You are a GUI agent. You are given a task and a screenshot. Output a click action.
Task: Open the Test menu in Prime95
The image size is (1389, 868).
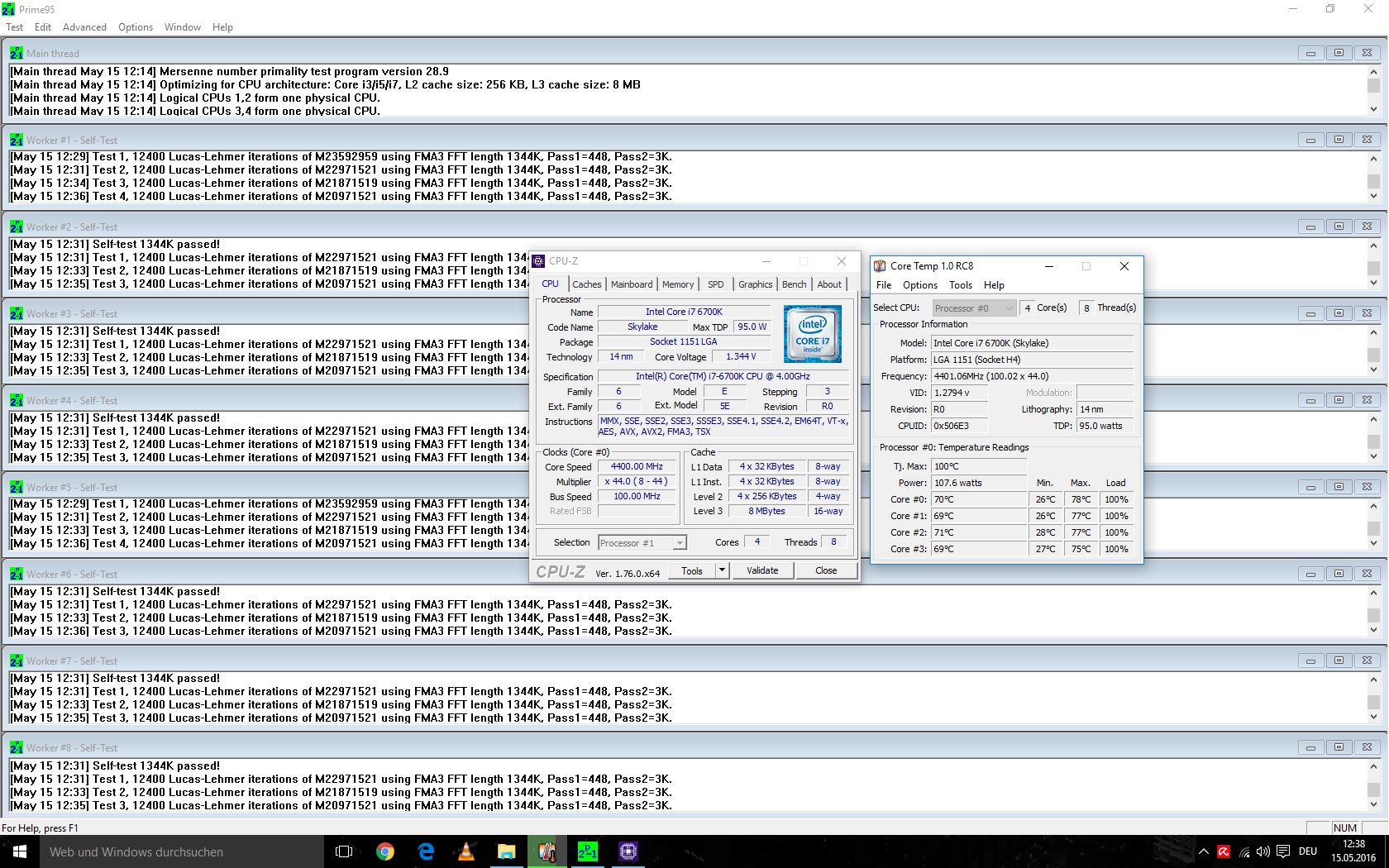click(15, 27)
